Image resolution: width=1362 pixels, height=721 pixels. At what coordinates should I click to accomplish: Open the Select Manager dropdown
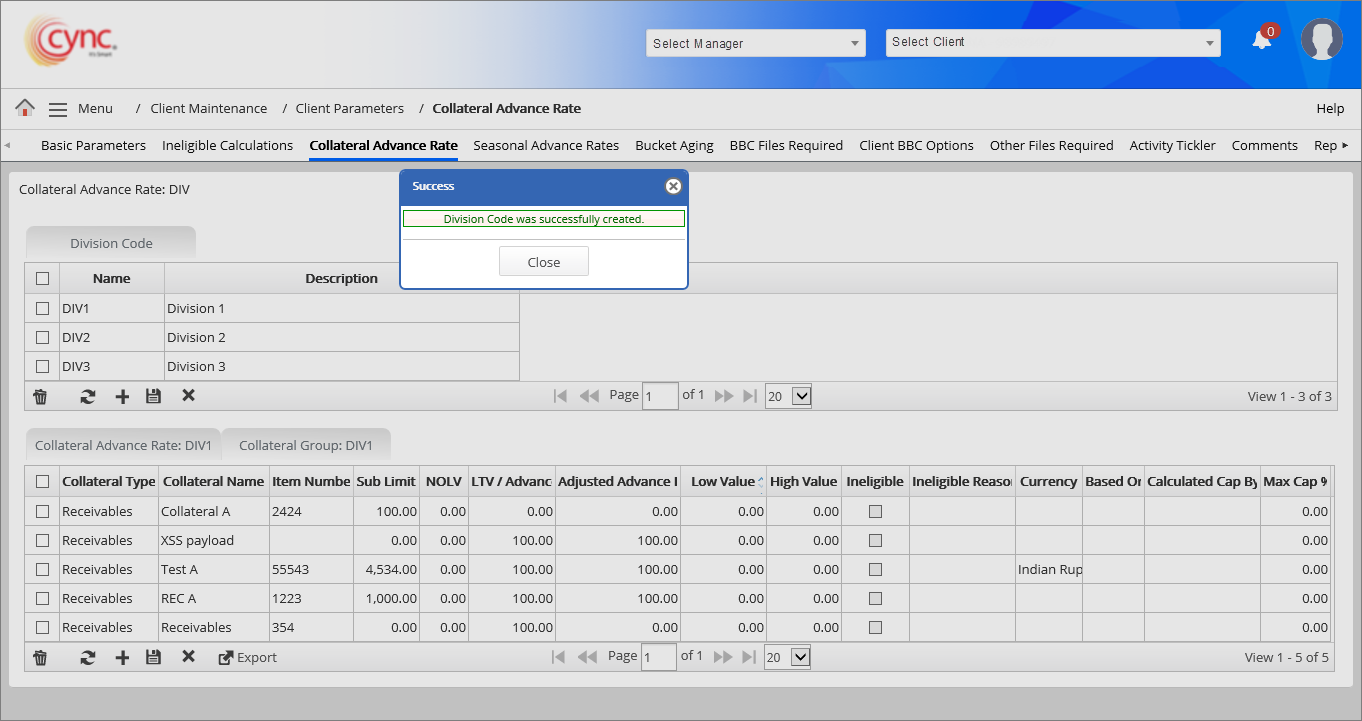755,43
